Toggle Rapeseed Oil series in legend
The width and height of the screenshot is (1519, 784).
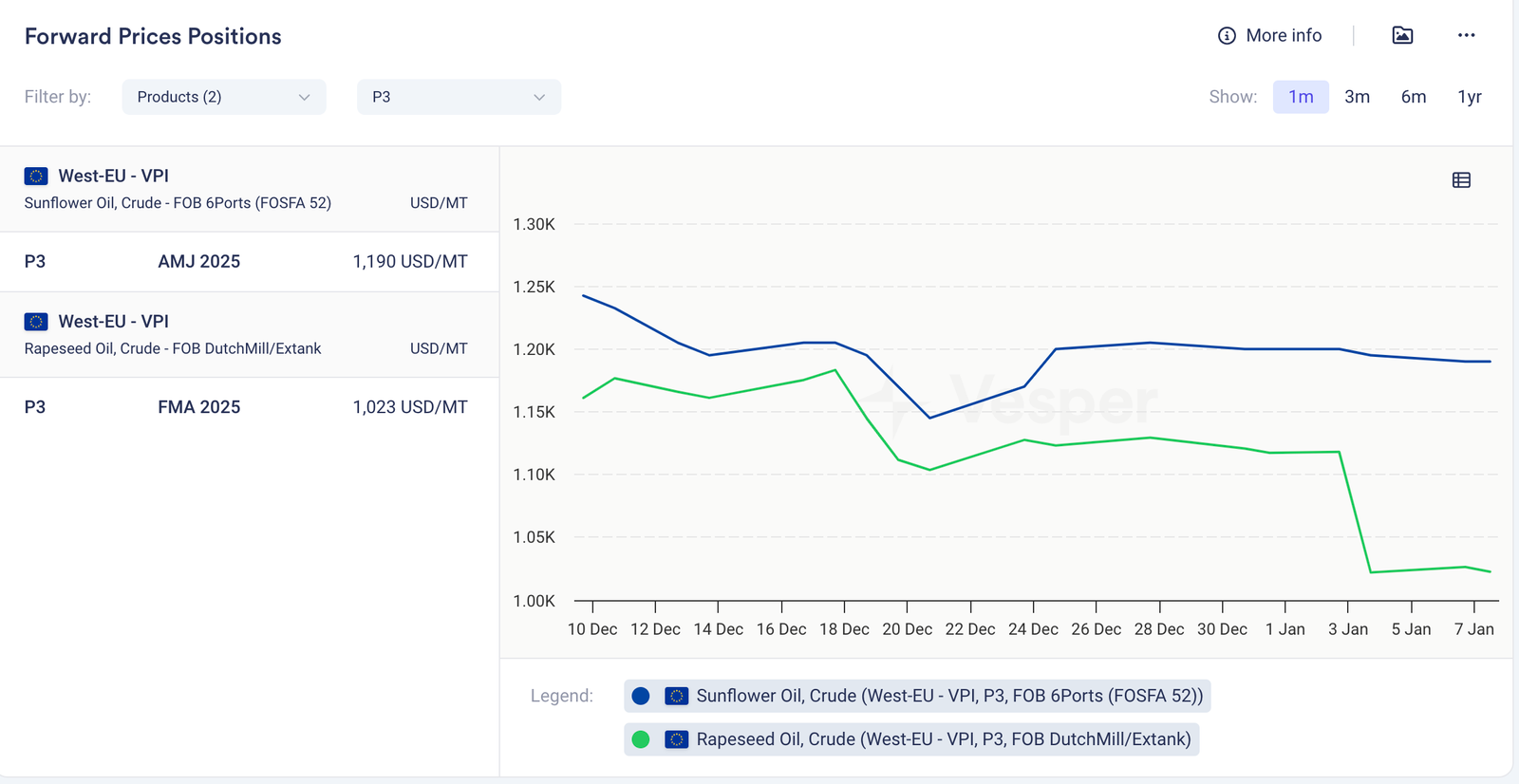(x=943, y=739)
